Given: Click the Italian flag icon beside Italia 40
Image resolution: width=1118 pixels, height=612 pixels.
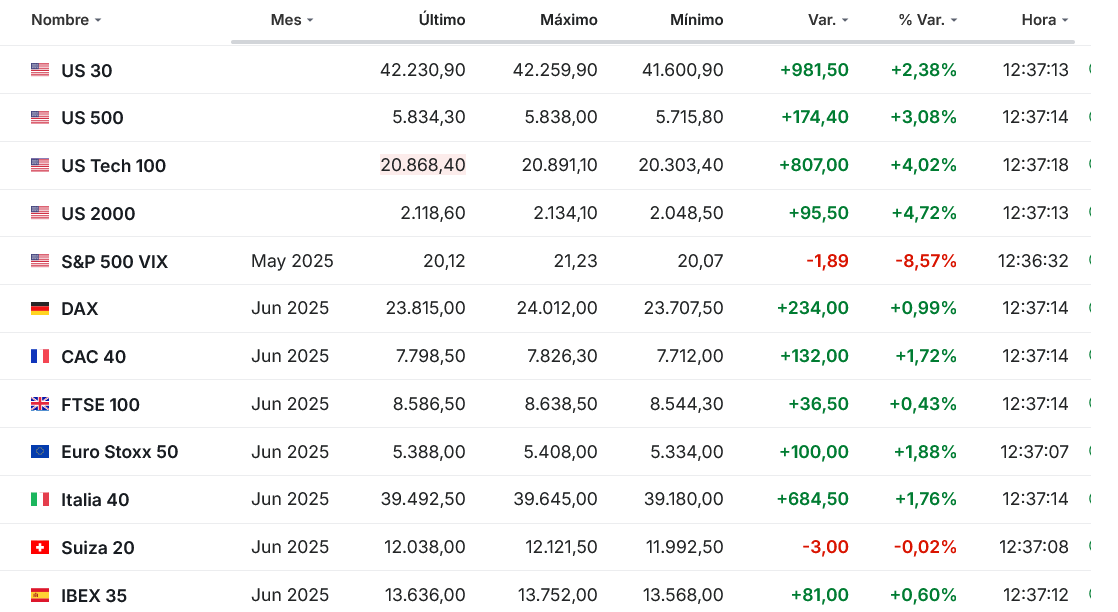Looking at the screenshot, I should coord(40,499).
